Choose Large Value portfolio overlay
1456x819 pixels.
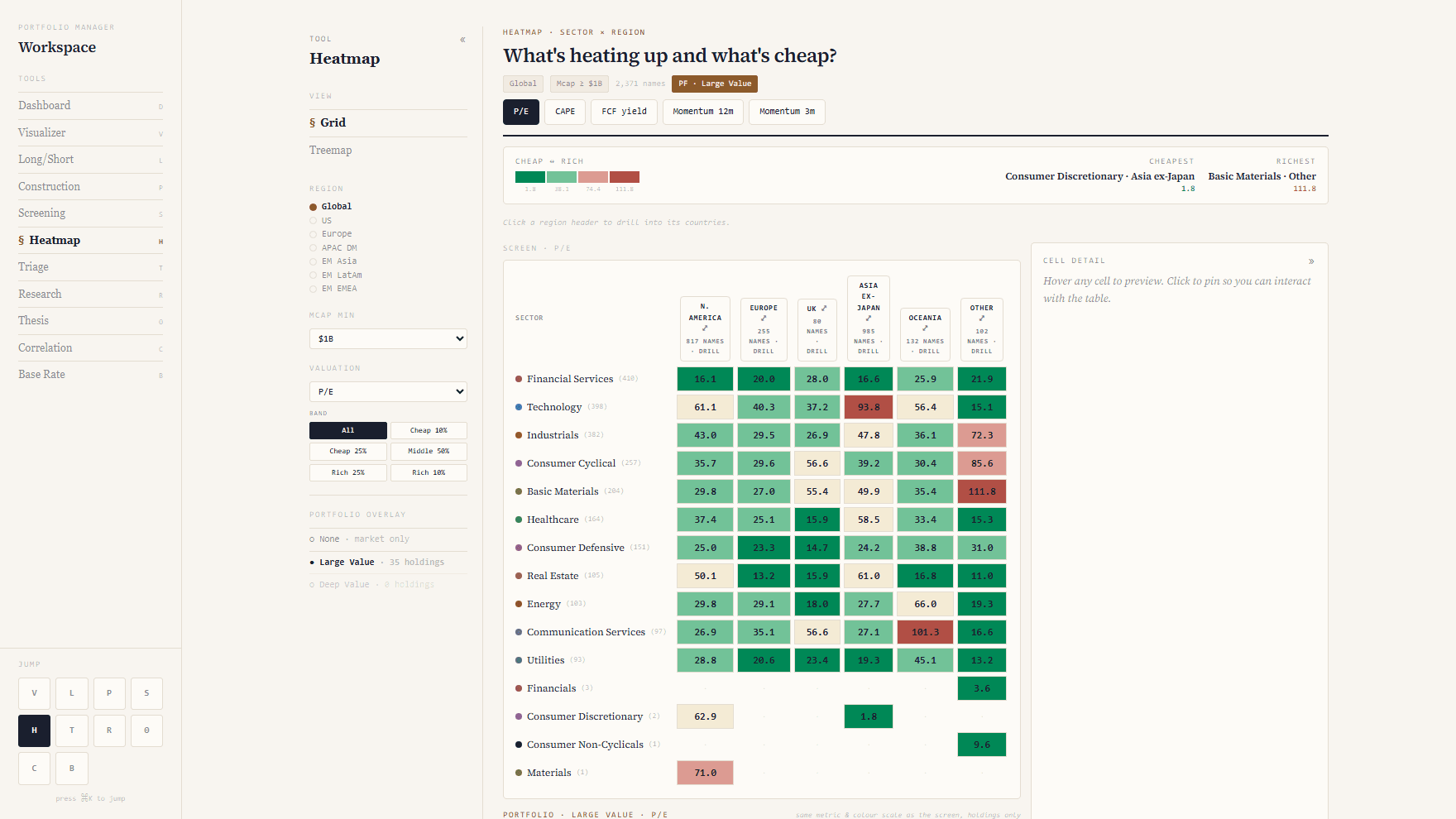pos(388,563)
